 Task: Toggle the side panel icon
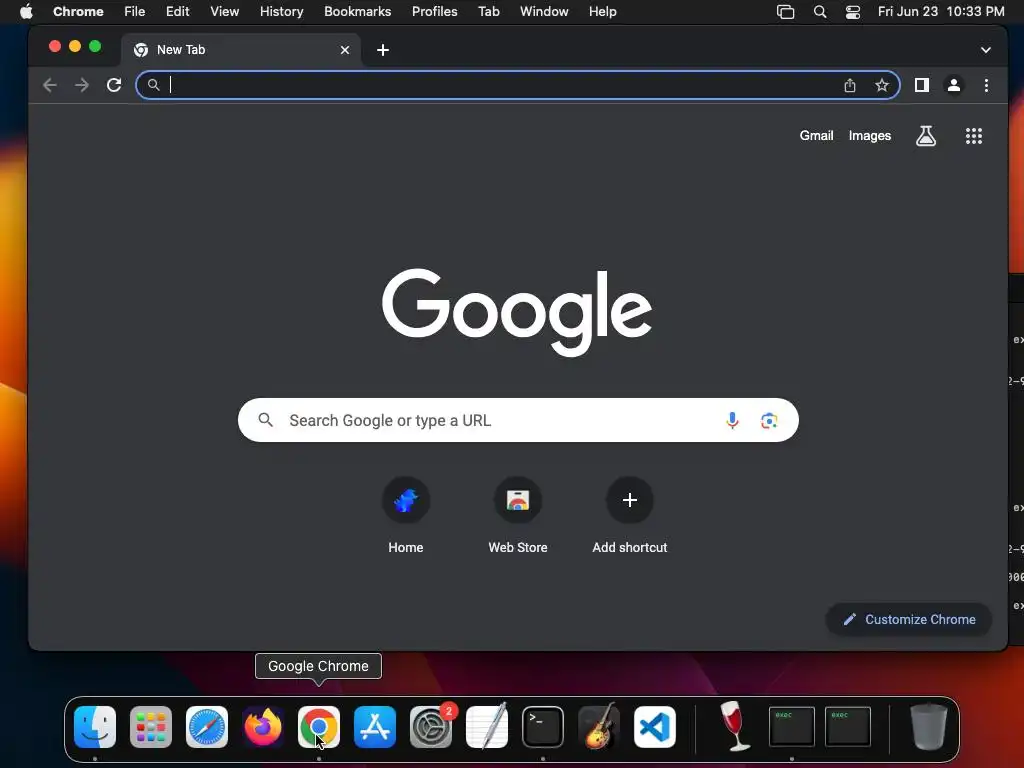click(x=921, y=85)
